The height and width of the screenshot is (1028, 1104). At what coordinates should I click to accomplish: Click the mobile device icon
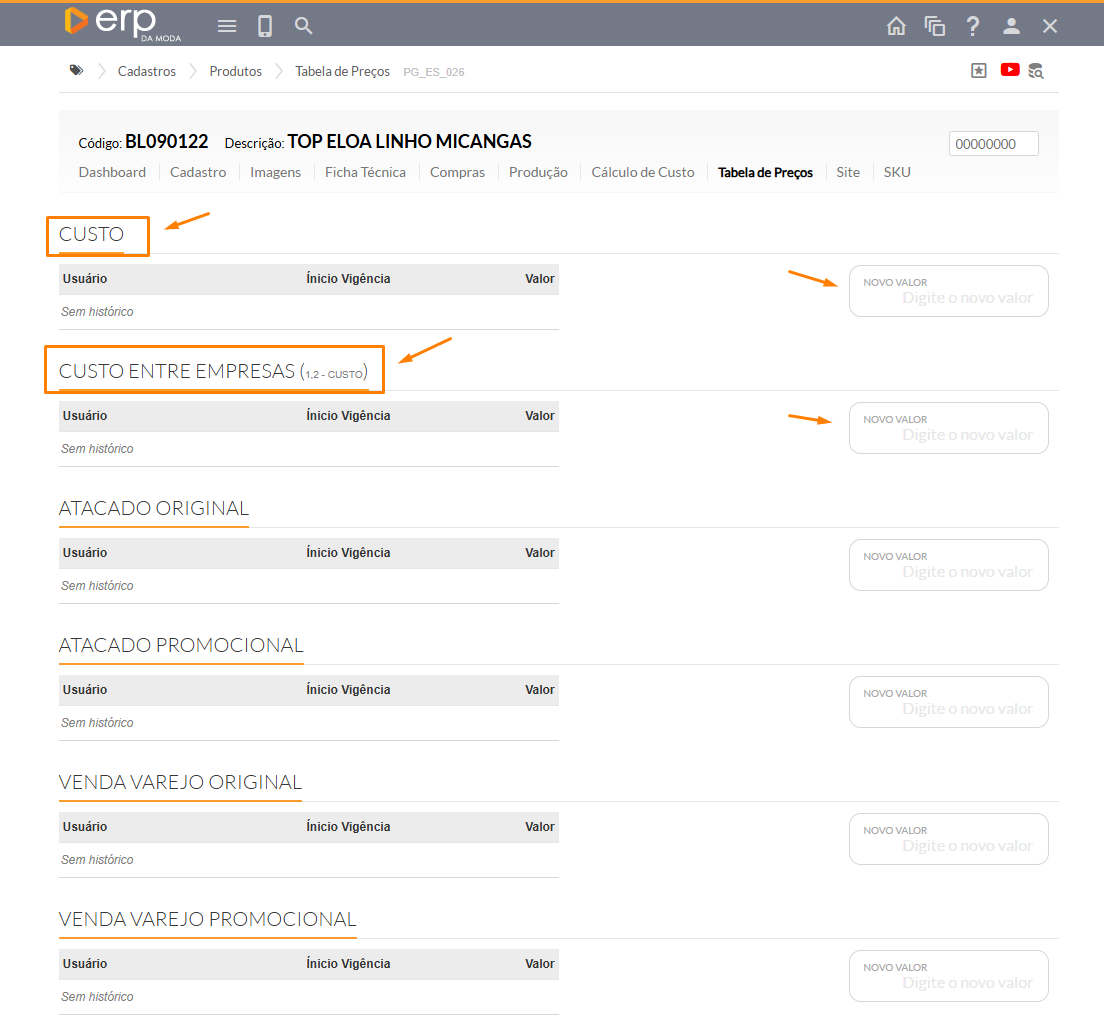point(265,26)
